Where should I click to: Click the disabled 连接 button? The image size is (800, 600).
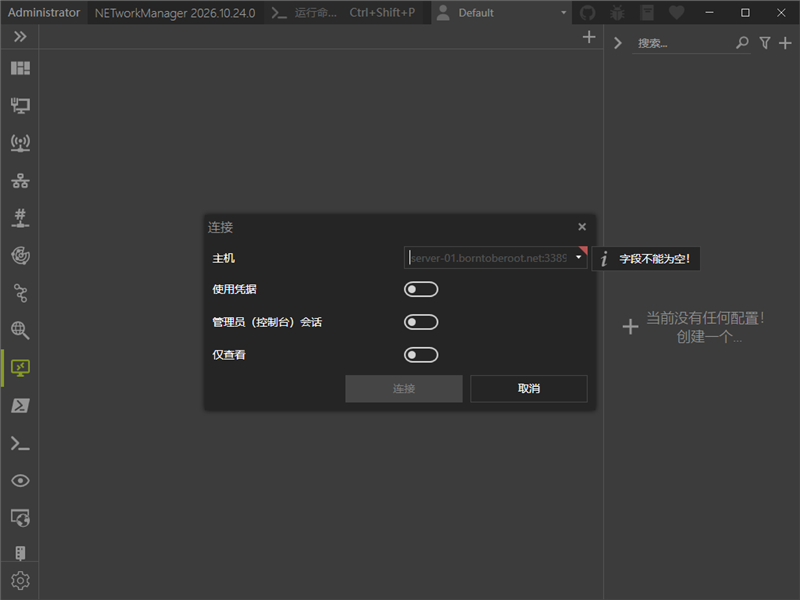pos(404,388)
